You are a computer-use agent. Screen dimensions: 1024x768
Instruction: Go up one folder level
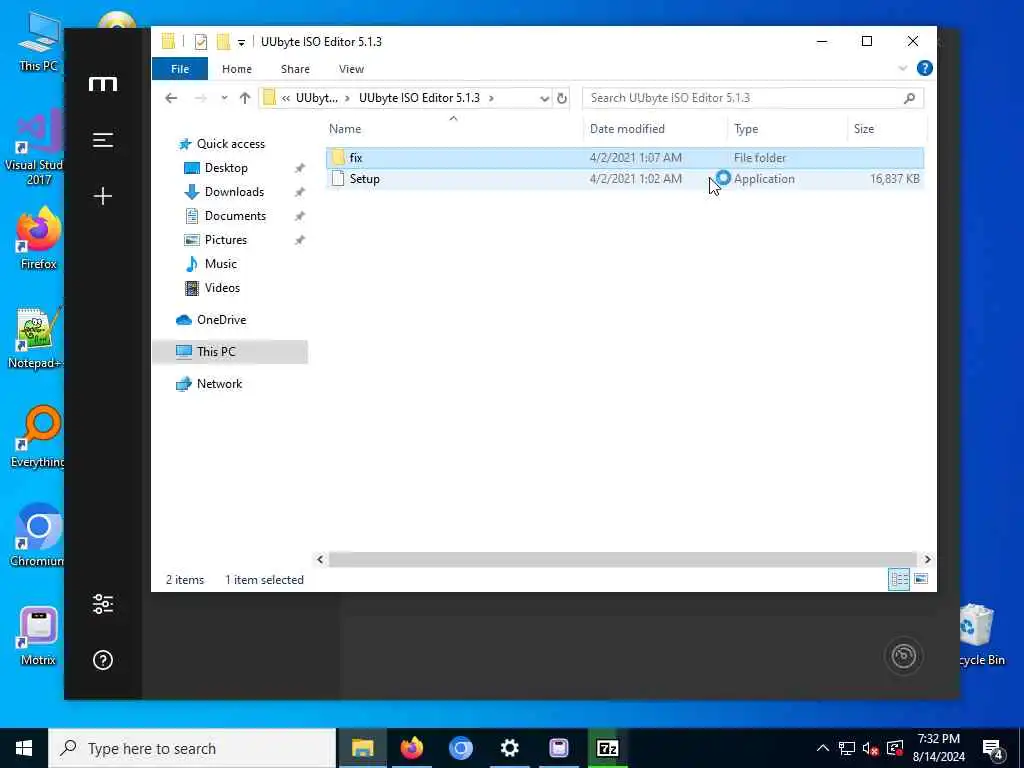tap(245, 98)
